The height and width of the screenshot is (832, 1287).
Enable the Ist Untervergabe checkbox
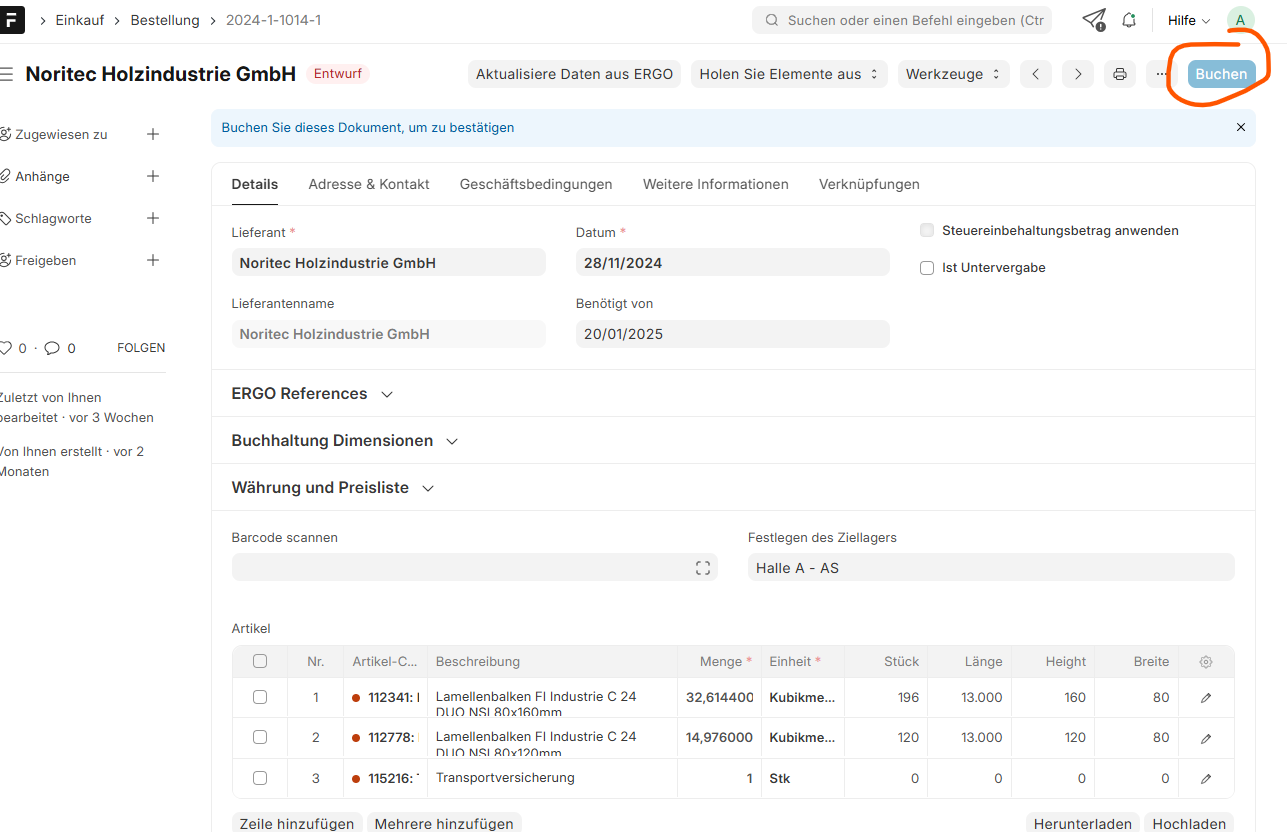click(927, 268)
